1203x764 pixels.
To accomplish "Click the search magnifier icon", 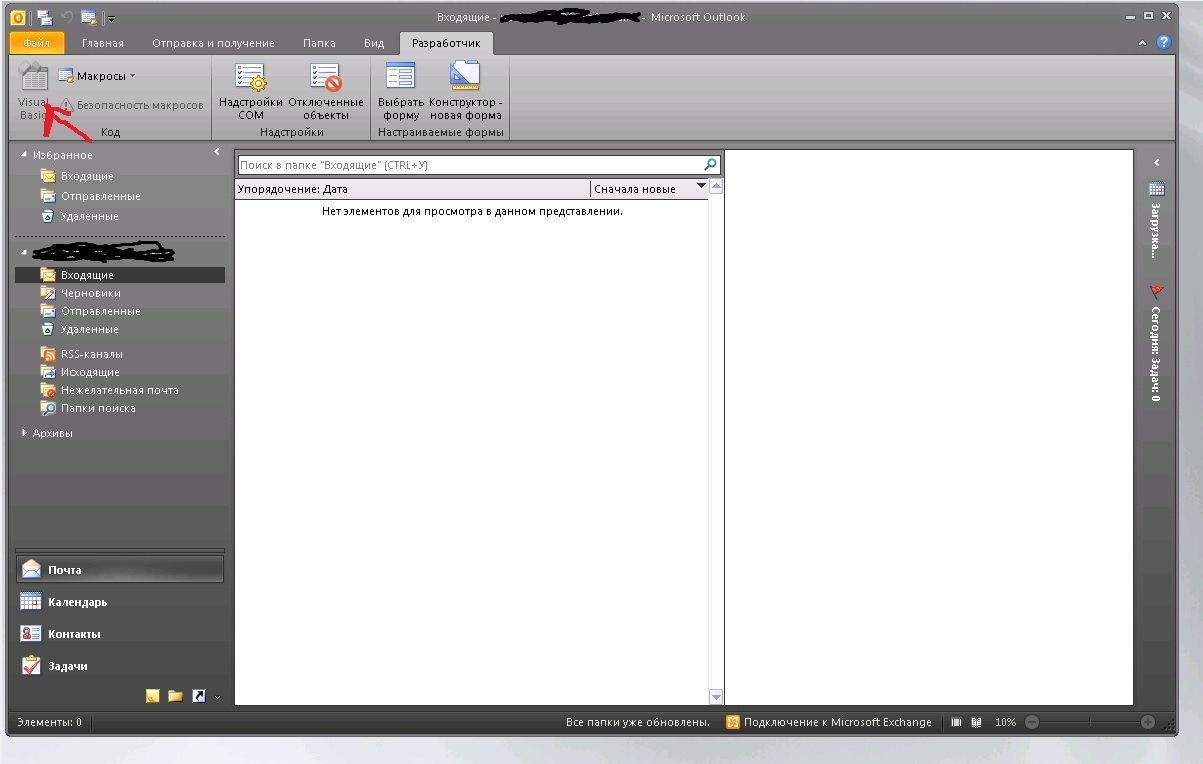I will [710, 165].
